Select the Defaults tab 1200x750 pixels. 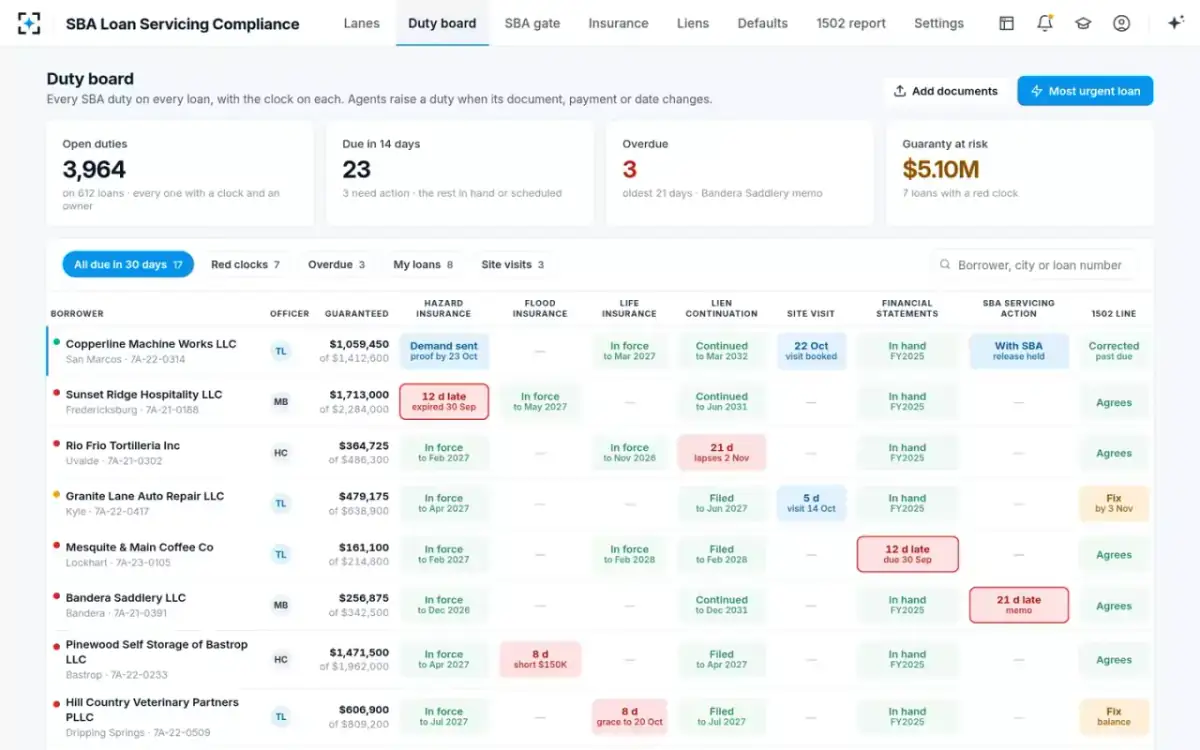pyautogui.click(x=762, y=23)
